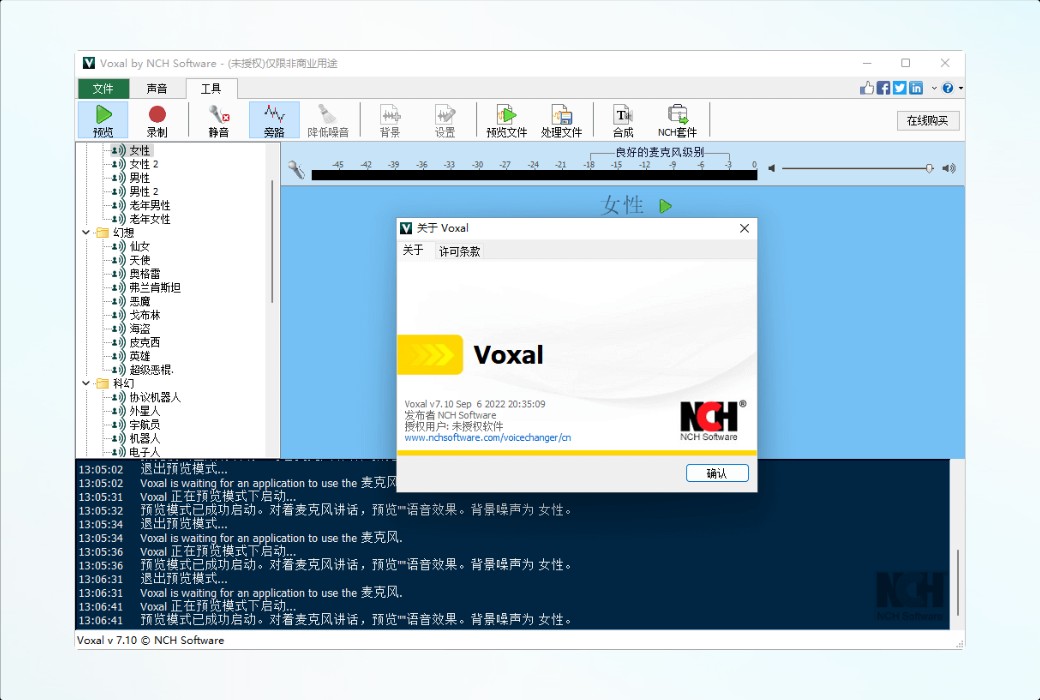This screenshot has height=700, width=1040.
Task: Open the NCH套件 suite icon
Action: 677,114
